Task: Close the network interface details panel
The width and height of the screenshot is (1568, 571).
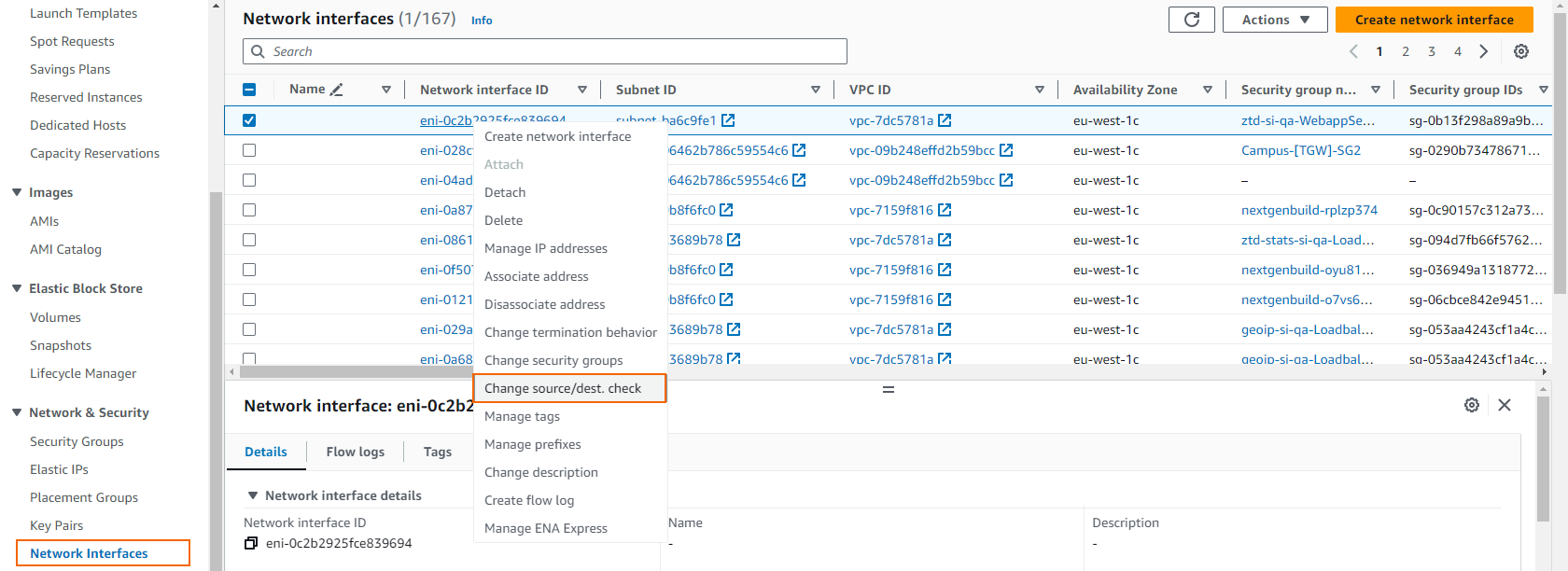Action: [x=1505, y=405]
